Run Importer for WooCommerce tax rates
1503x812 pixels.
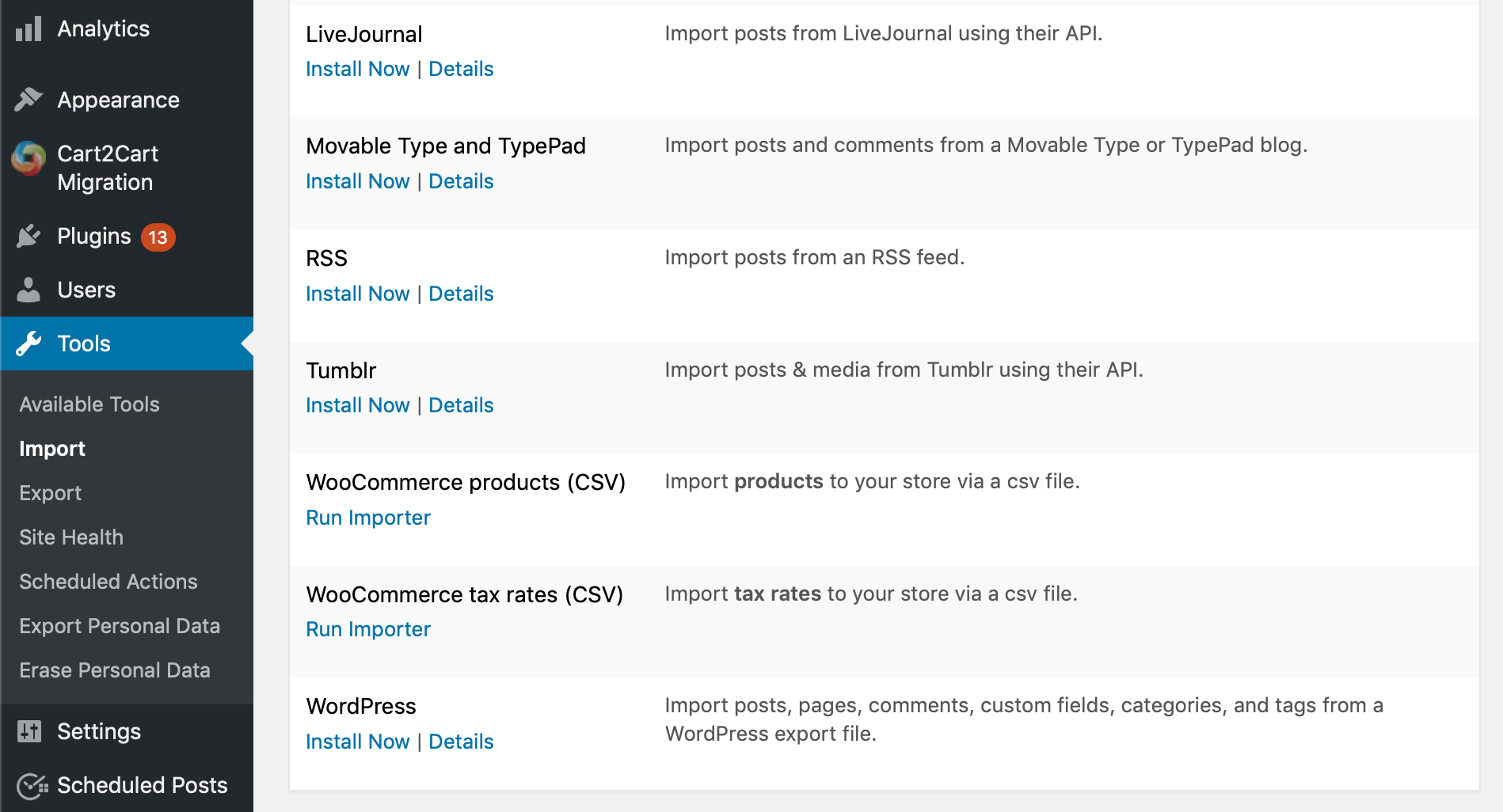click(x=368, y=629)
